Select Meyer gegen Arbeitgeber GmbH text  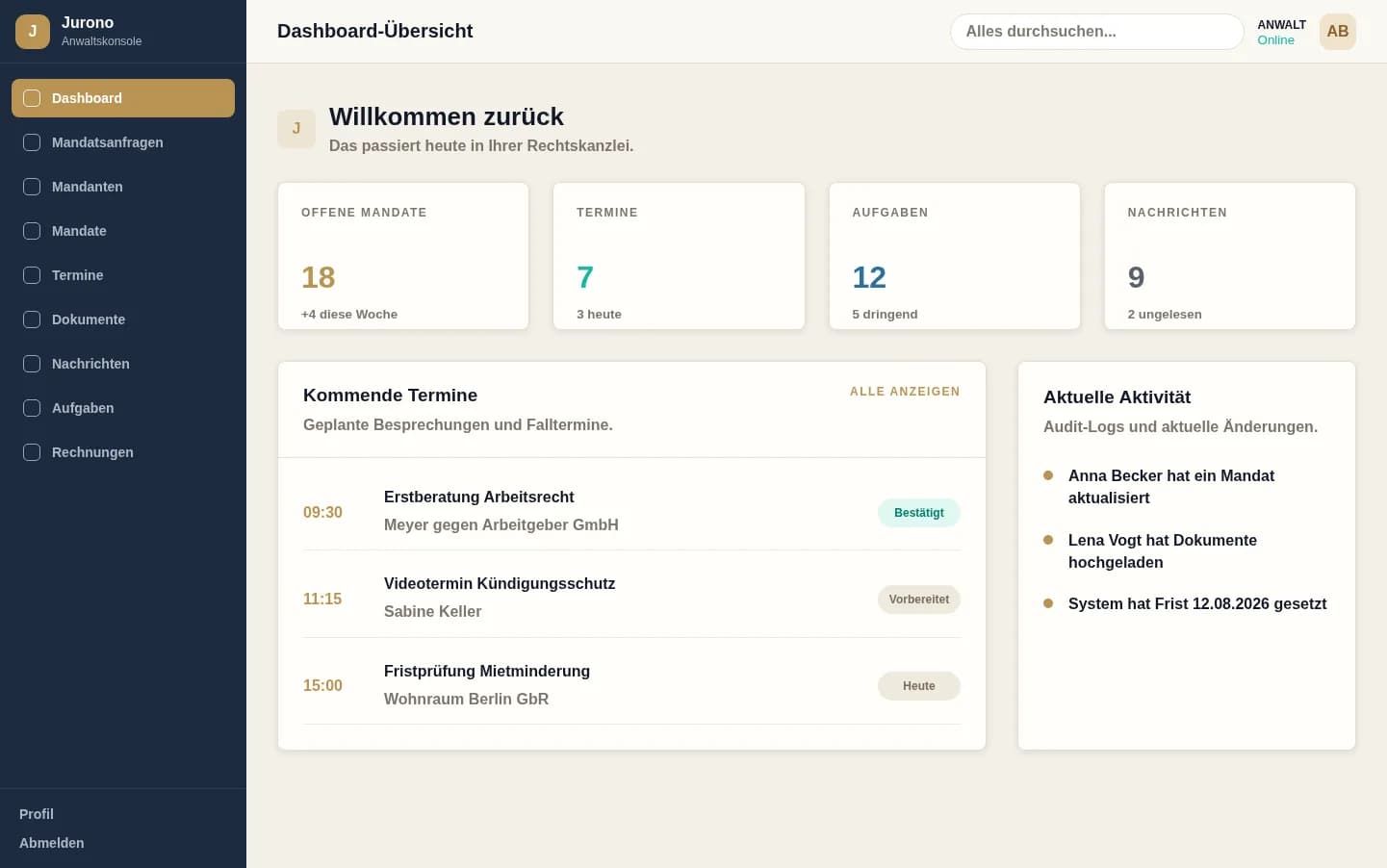click(501, 525)
